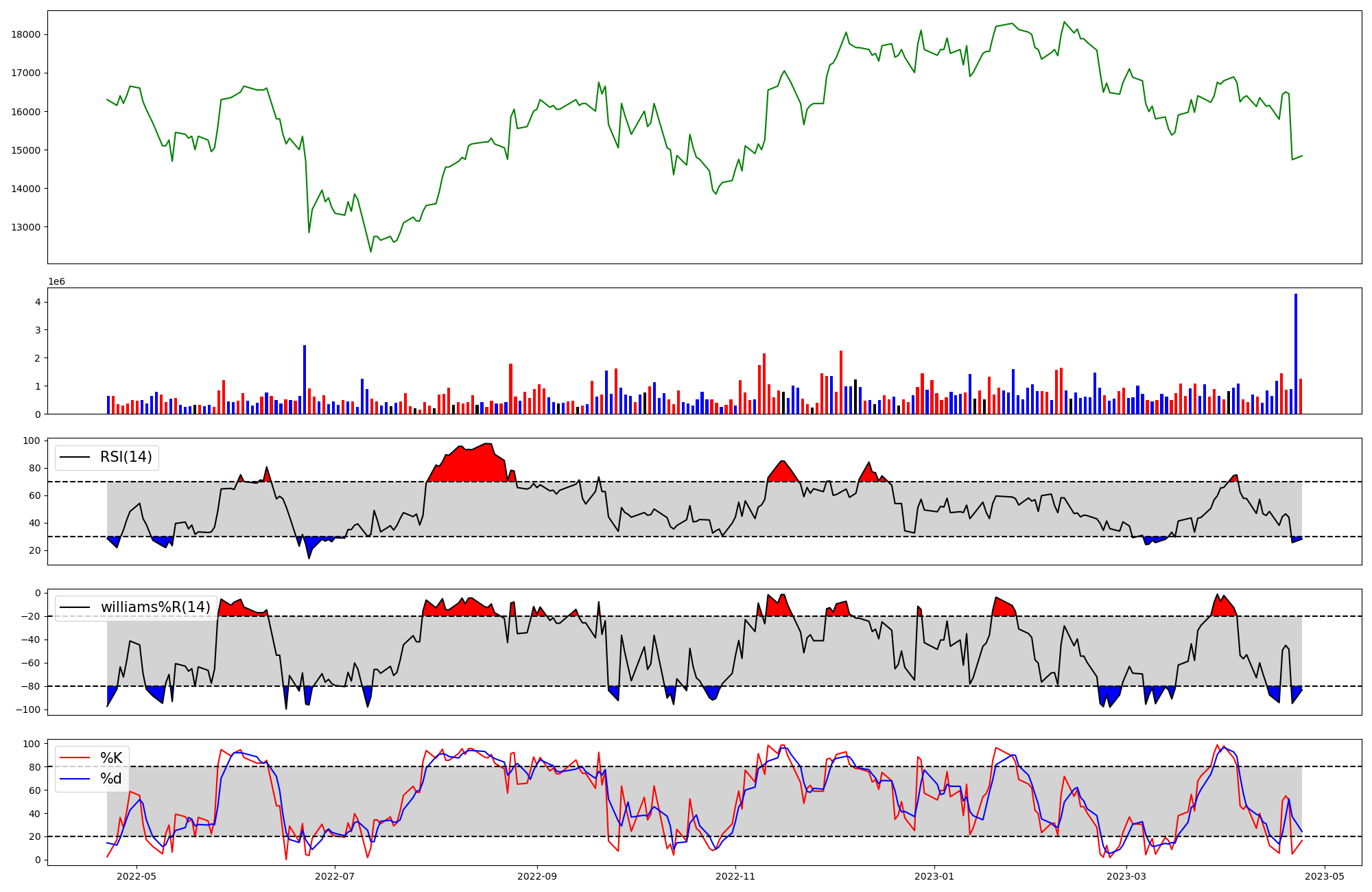This screenshot has height=892, width=1372.
Task: Click the red %K legend entry
Action: 110,758
